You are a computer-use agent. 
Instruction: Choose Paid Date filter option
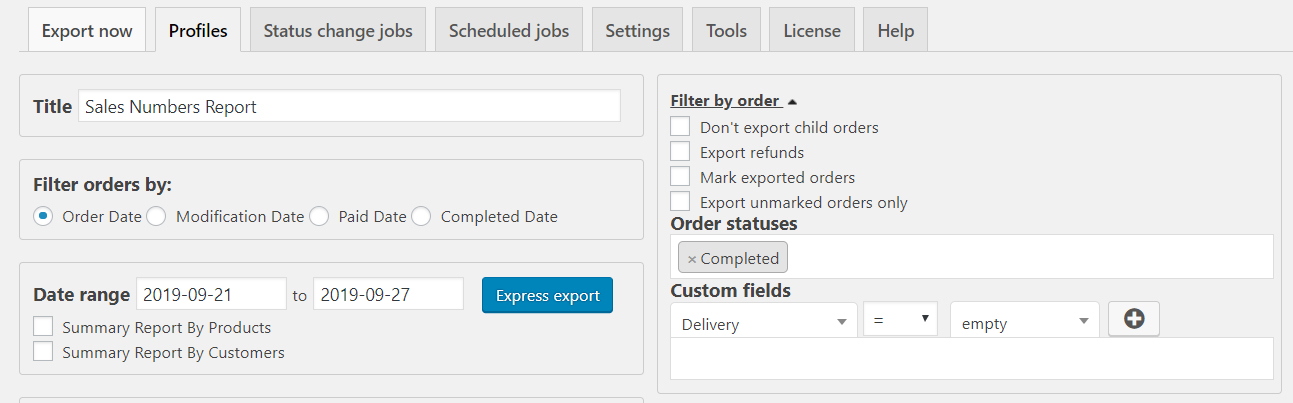click(x=319, y=216)
